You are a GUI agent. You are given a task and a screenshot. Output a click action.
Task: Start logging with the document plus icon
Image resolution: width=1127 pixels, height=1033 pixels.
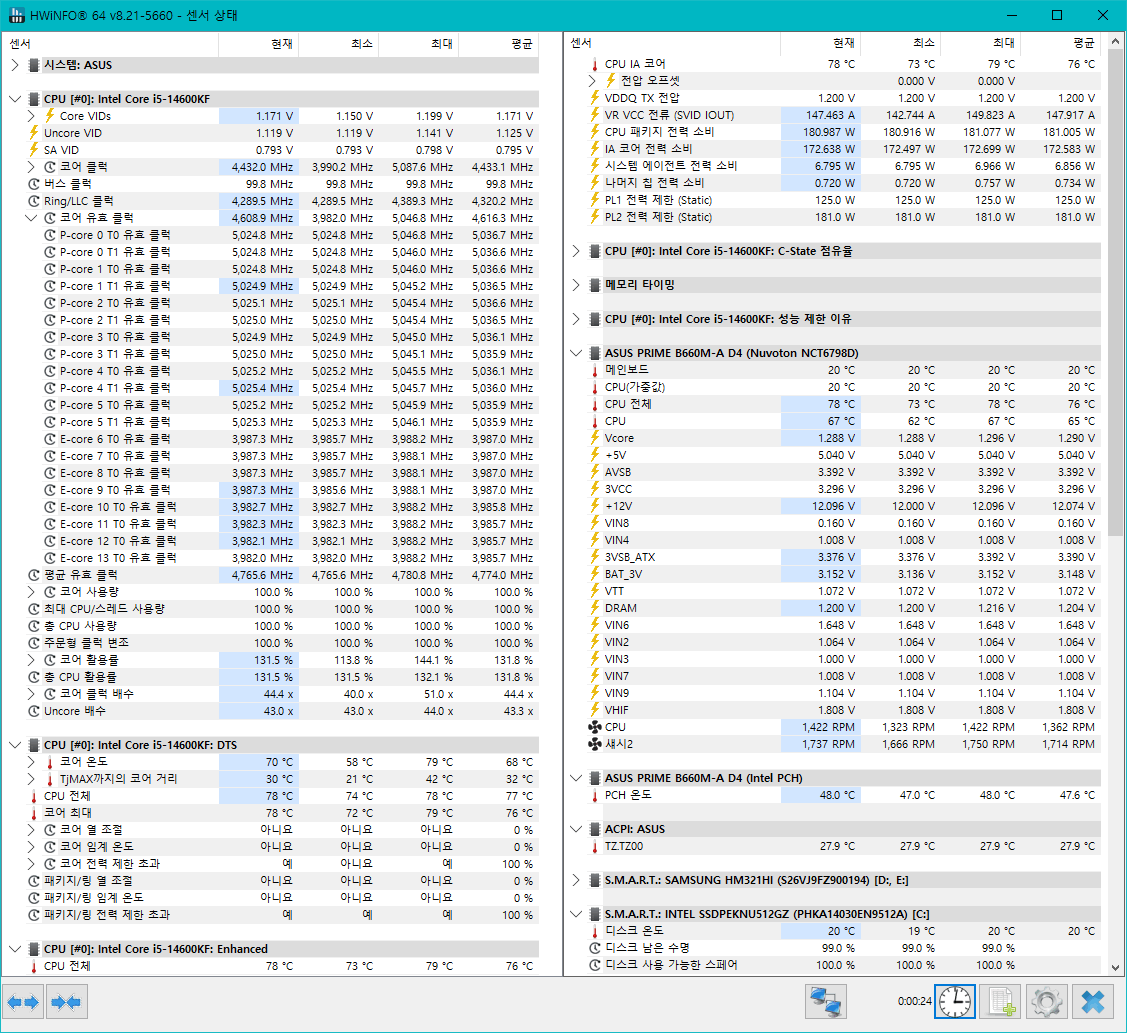pos(1002,1001)
